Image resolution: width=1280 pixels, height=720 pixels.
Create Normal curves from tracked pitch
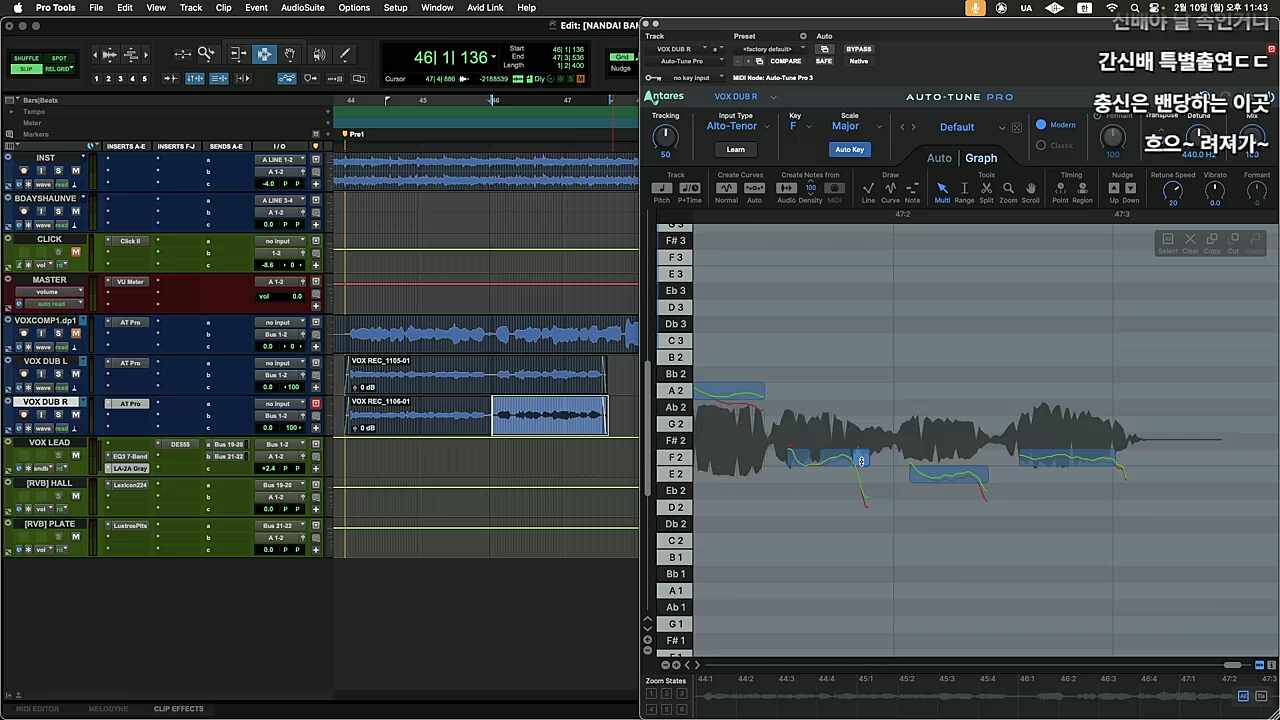[727, 188]
